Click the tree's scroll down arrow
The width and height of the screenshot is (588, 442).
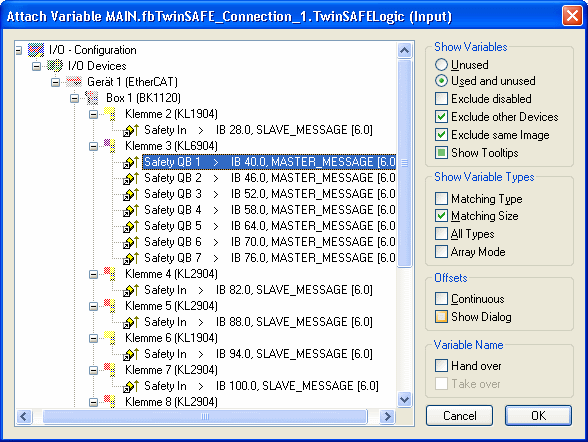click(x=404, y=399)
